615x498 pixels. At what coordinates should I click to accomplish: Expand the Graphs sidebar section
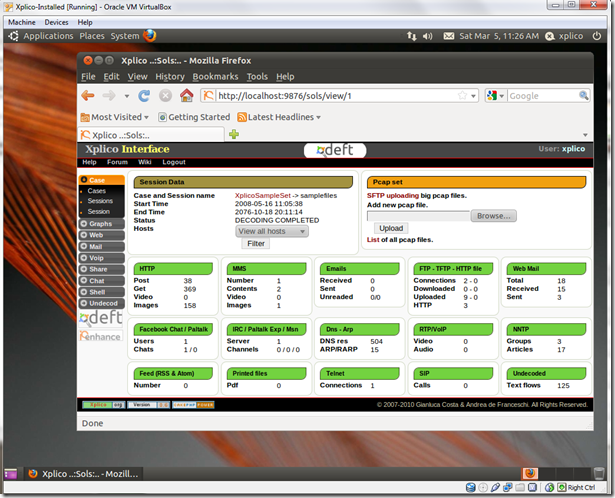click(x=102, y=224)
